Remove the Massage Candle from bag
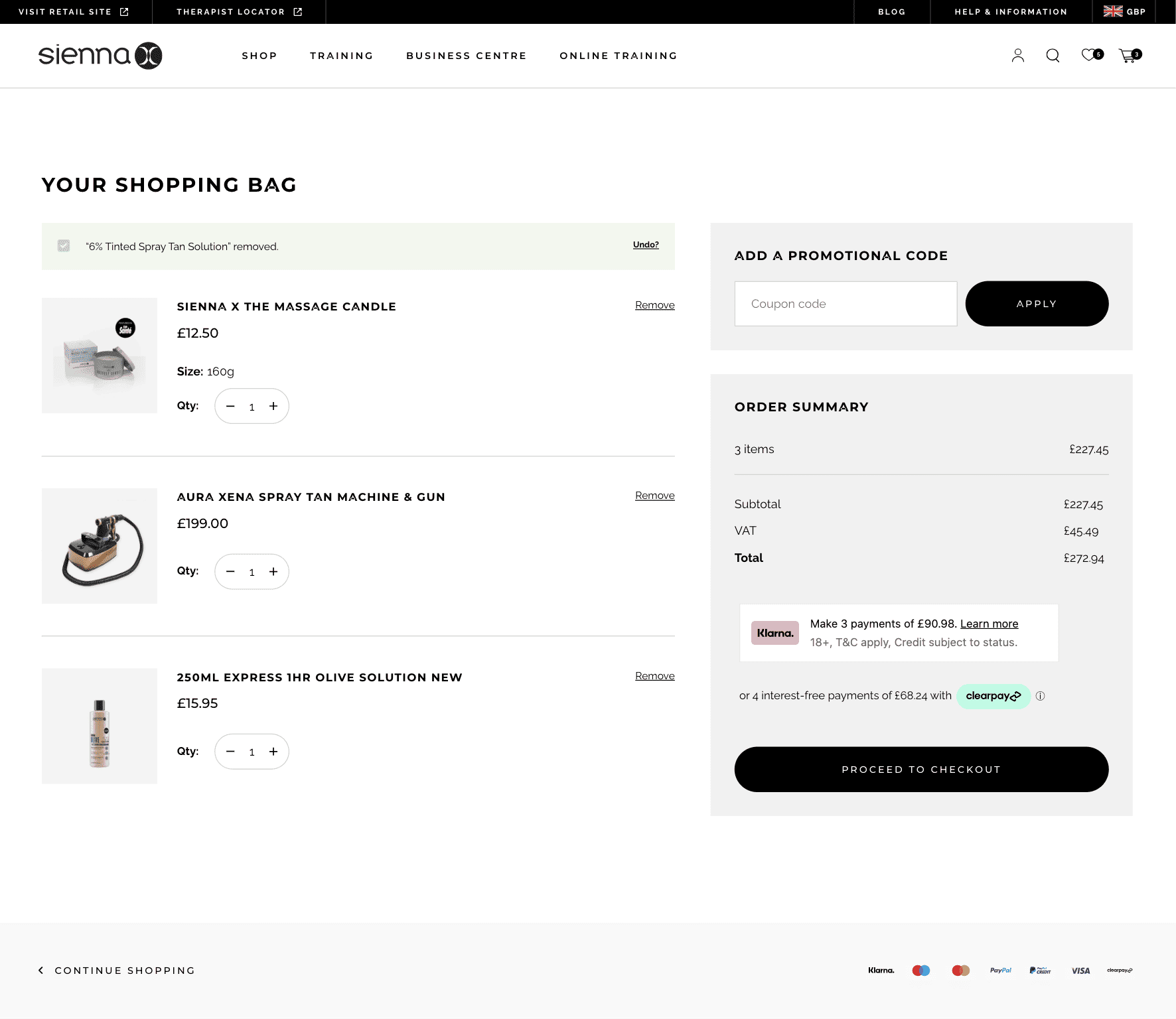 click(x=654, y=305)
